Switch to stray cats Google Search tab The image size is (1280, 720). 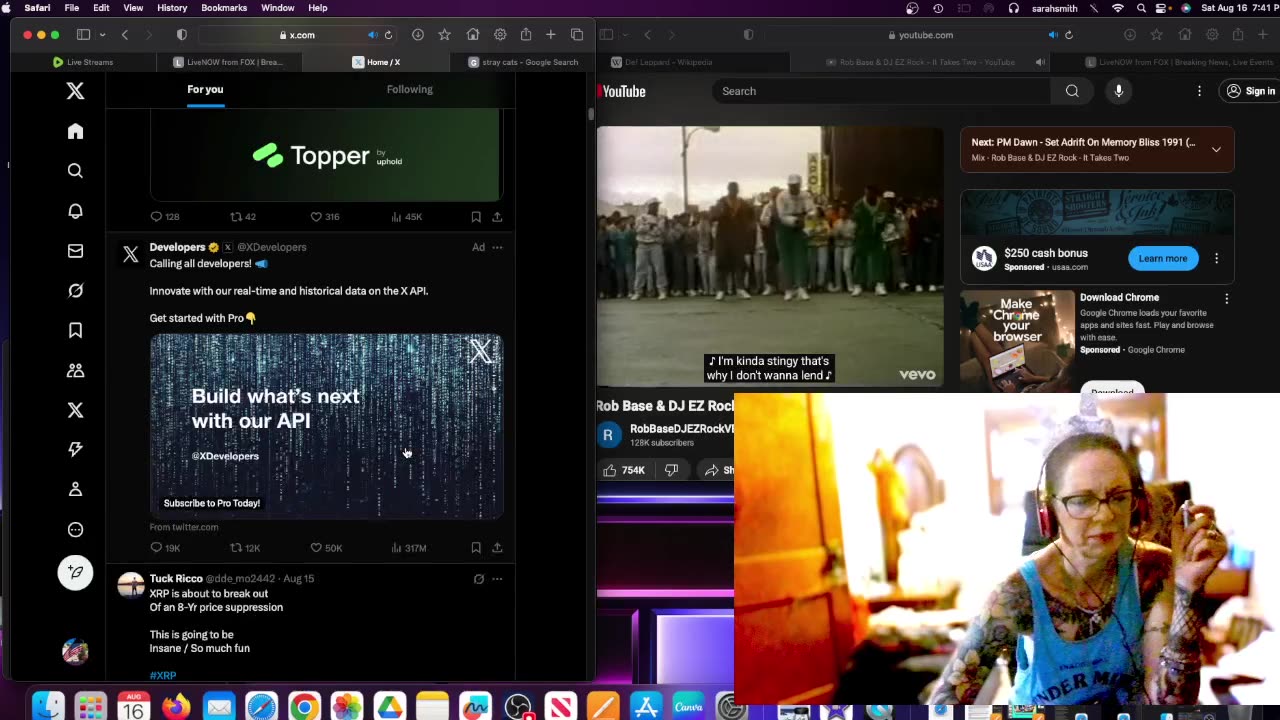[x=523, y=62]
